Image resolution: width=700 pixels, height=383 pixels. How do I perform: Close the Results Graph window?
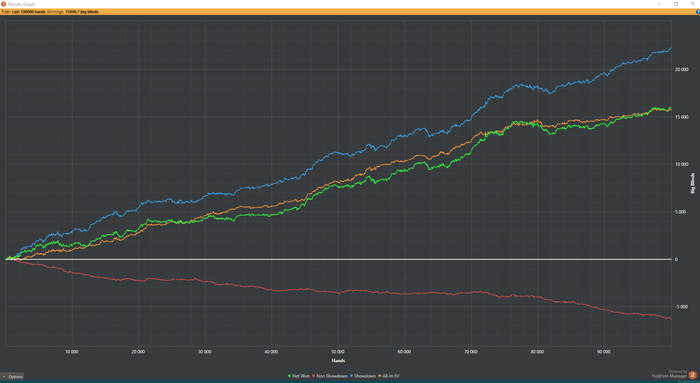click(693, 4)
